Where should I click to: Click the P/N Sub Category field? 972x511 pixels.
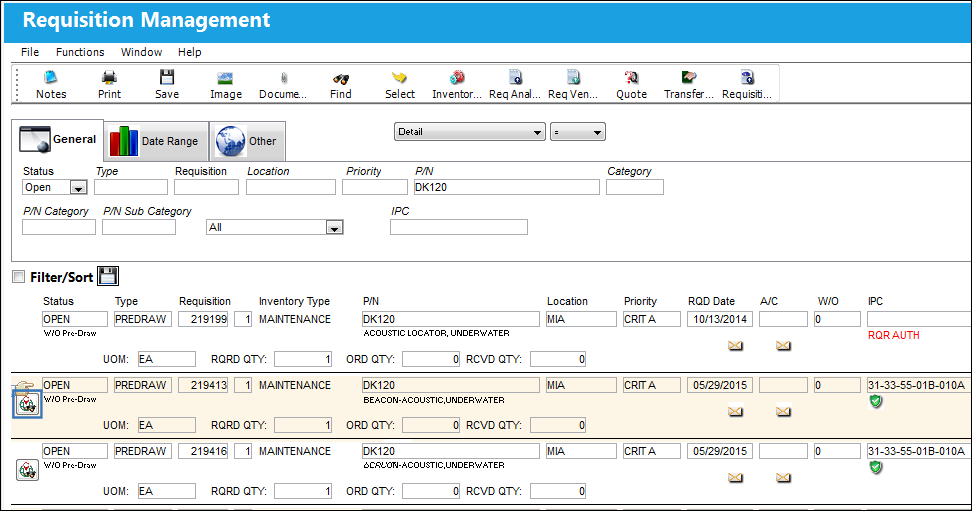(x=139, y=227)
